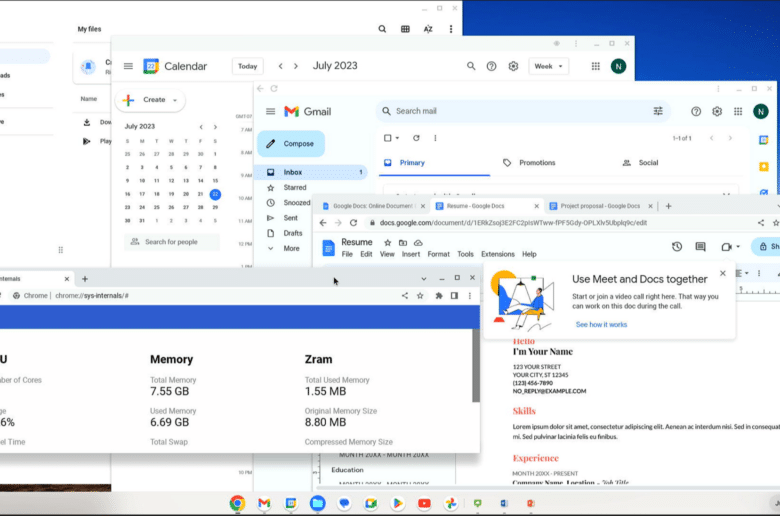The height and width of the screenshot is (516, 780).
Task: Toggle the side panel in sys-internals Chrome window
Action: click(x=454, y=296)
